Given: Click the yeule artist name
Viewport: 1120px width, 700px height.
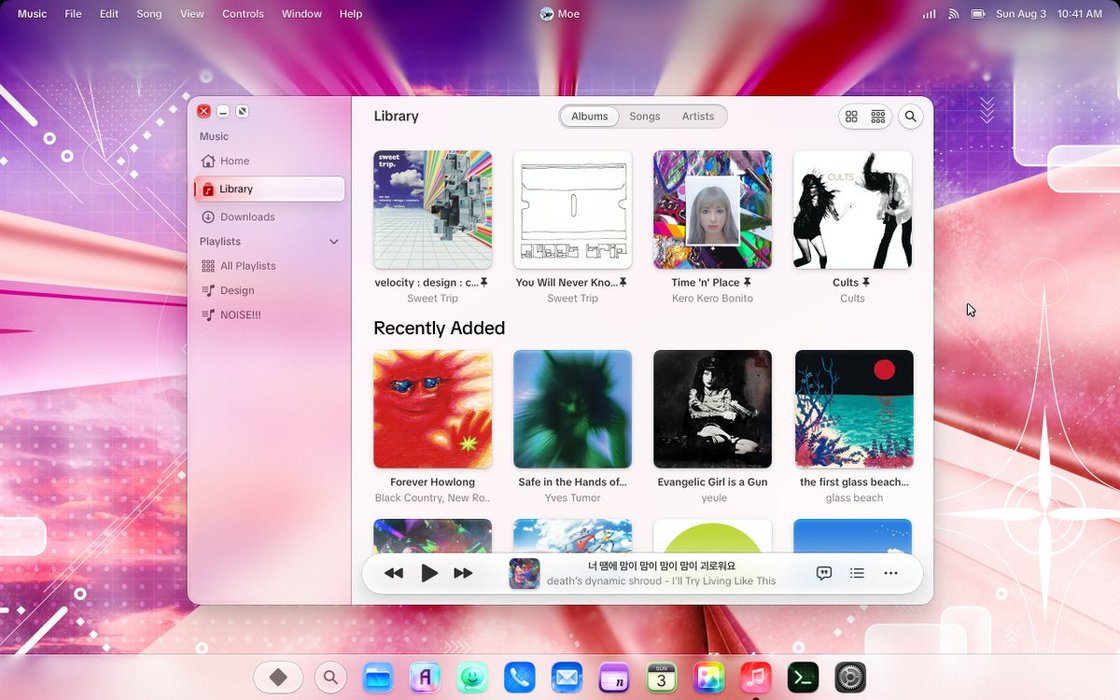Looking at the screenshot, I should pos(714,498).
